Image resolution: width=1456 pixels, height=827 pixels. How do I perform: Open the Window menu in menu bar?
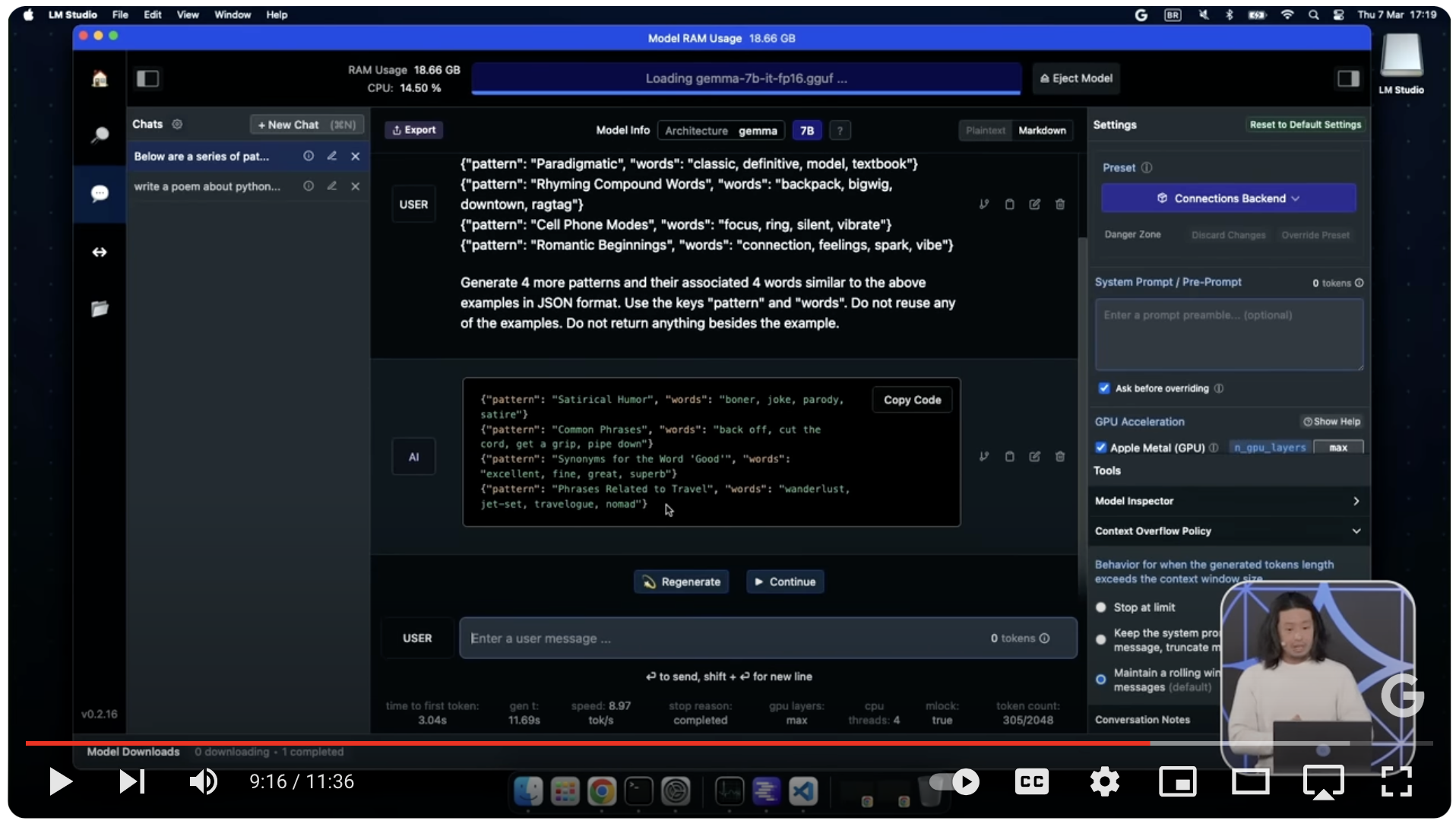[232, 14]
